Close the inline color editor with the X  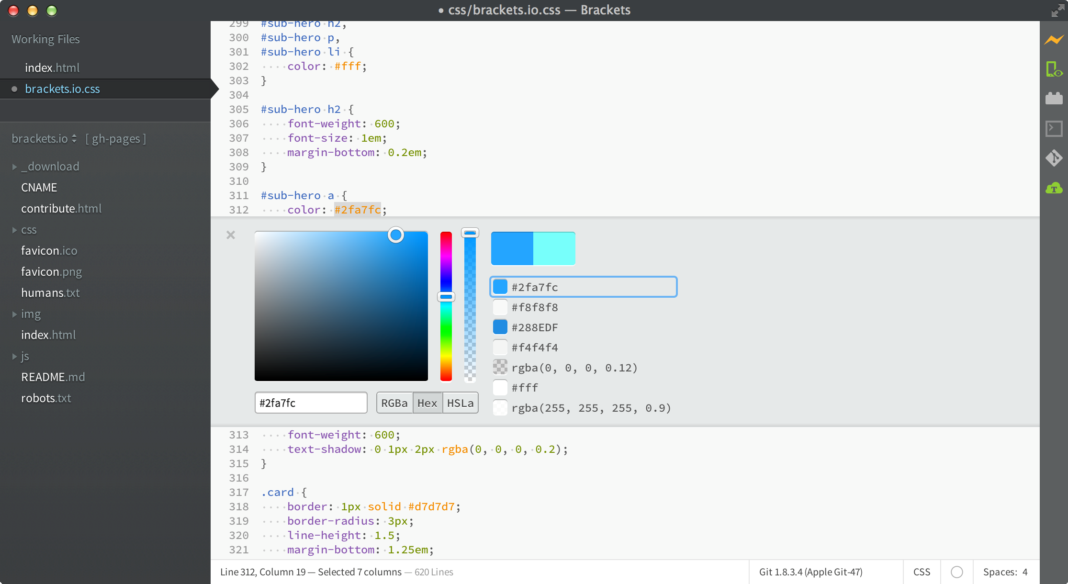click(x=231, y=235)
